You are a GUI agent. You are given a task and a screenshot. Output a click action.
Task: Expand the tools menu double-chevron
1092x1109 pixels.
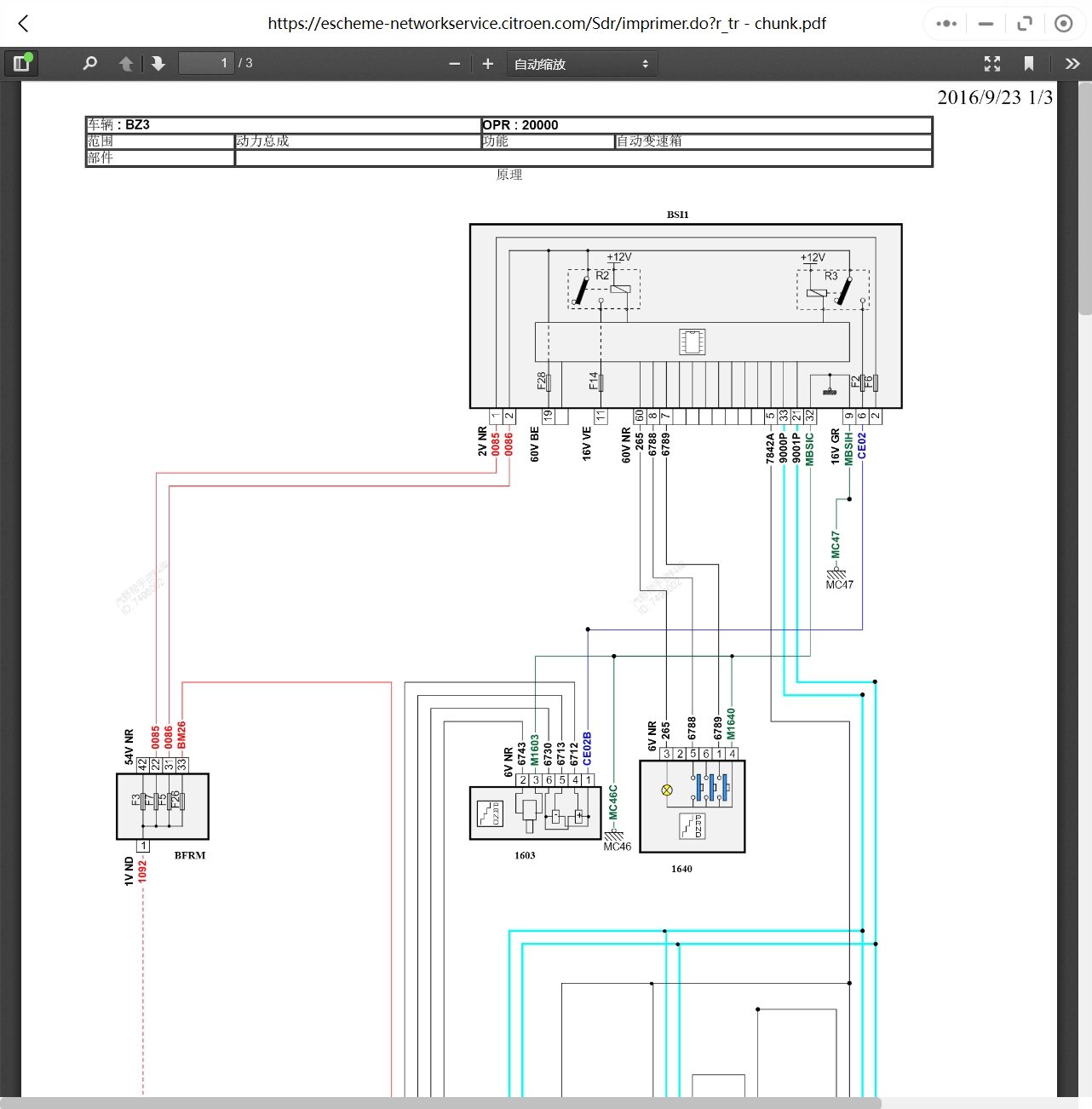tap(1072, 64)
